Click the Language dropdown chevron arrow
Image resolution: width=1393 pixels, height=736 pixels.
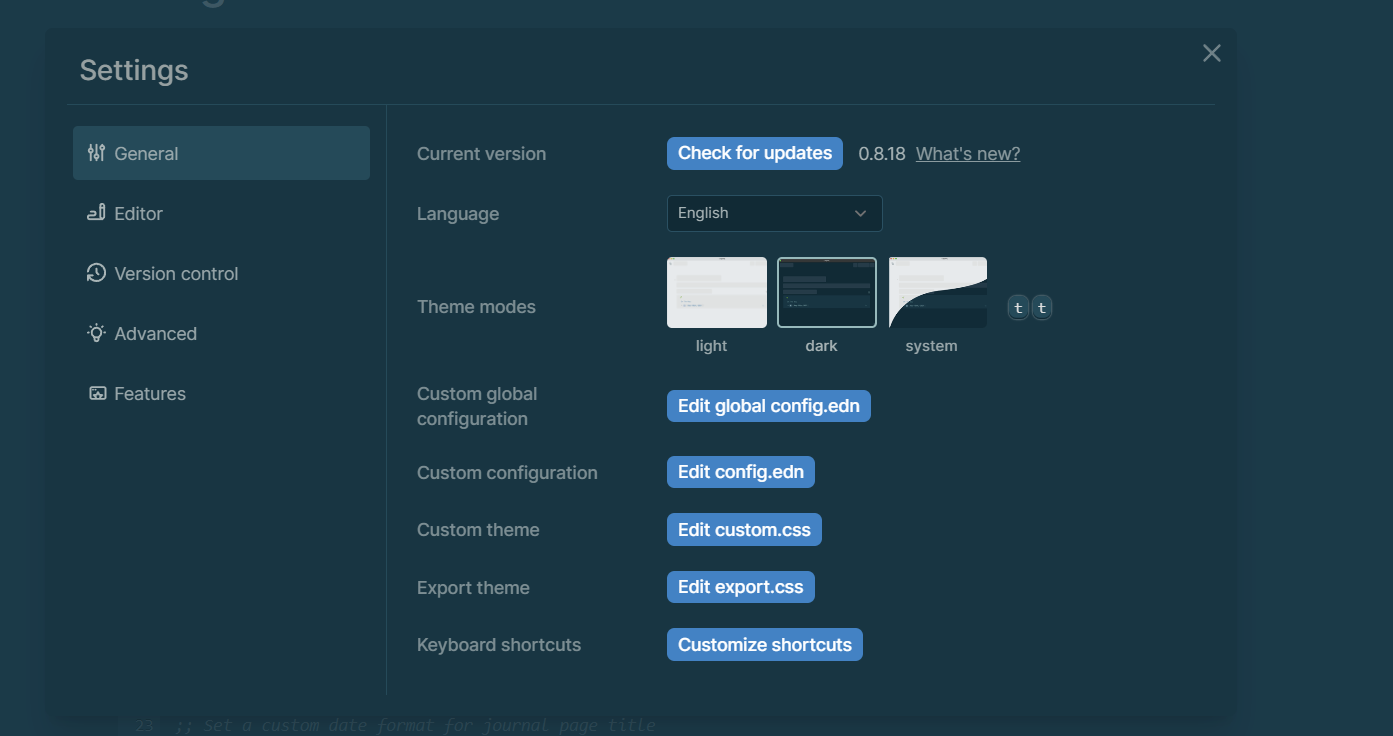pyautogui.click(x=860, y=213)
